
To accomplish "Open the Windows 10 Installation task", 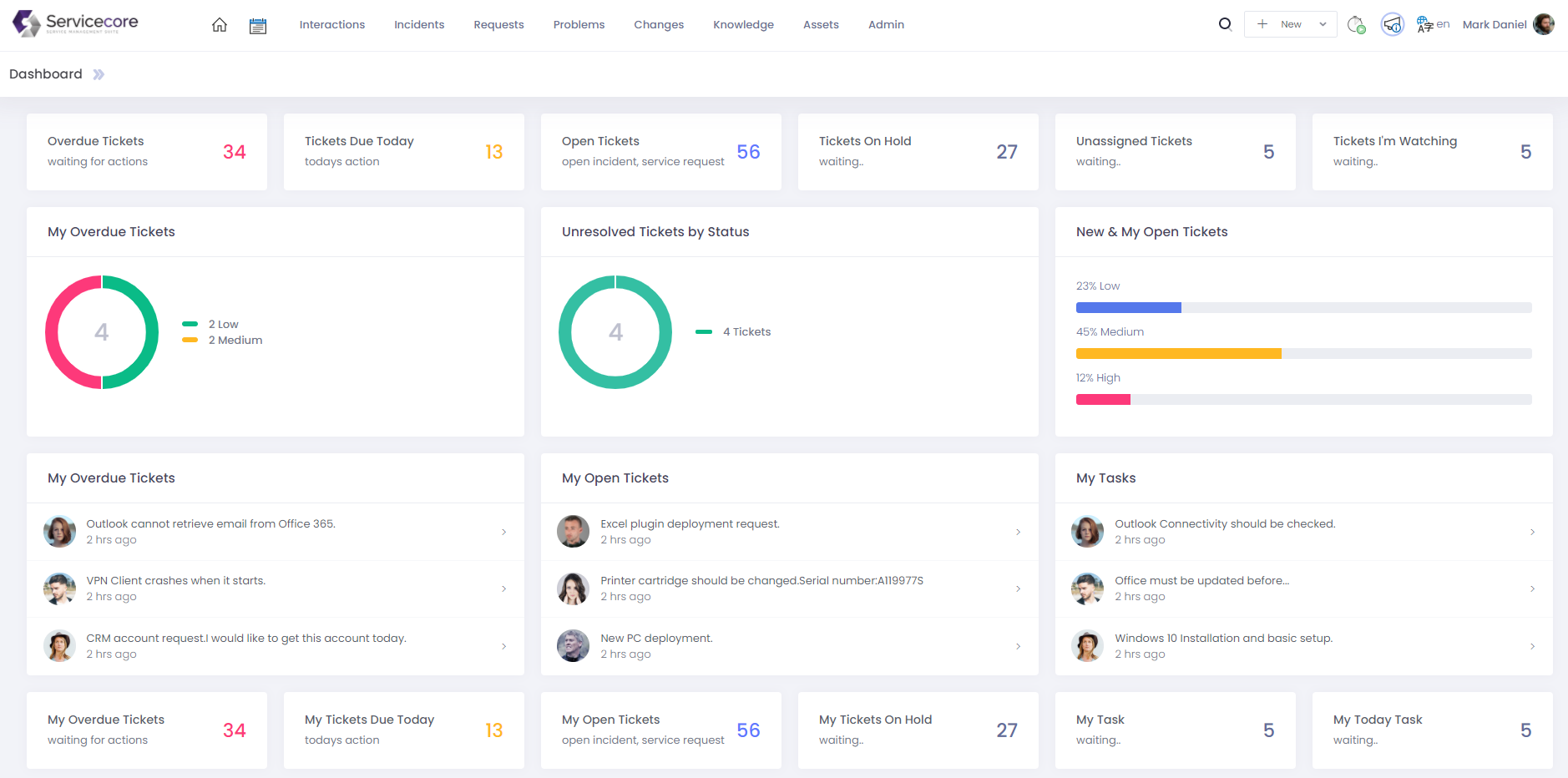I will coord(1223,638).
